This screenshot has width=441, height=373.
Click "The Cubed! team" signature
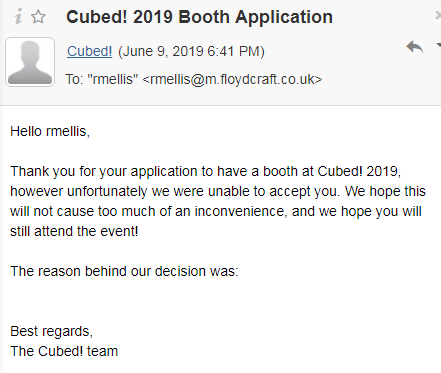pyautogui.click(x=64, y=351)
